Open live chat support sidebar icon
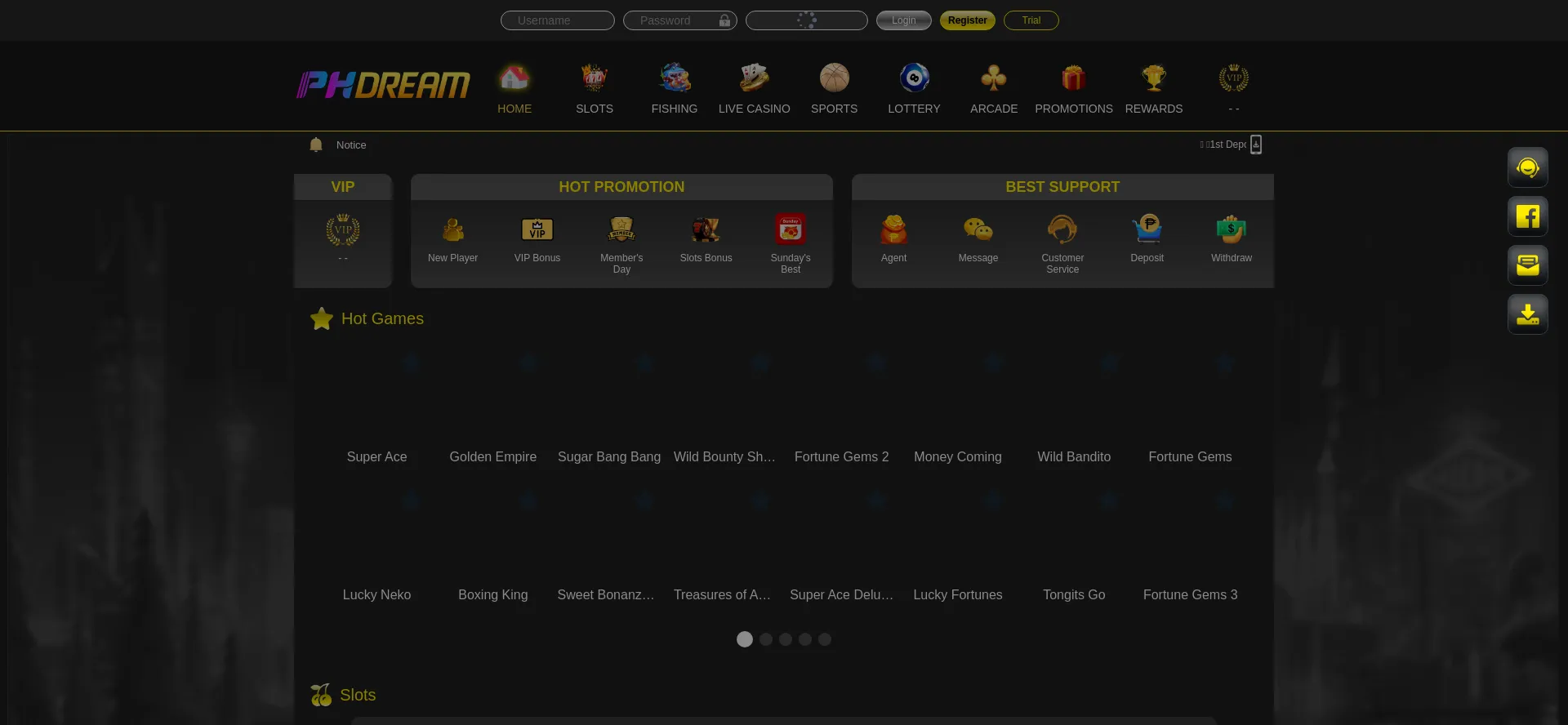Image resolution: width=1568 pixels, height=725 pixels. tap(1528, 167)
